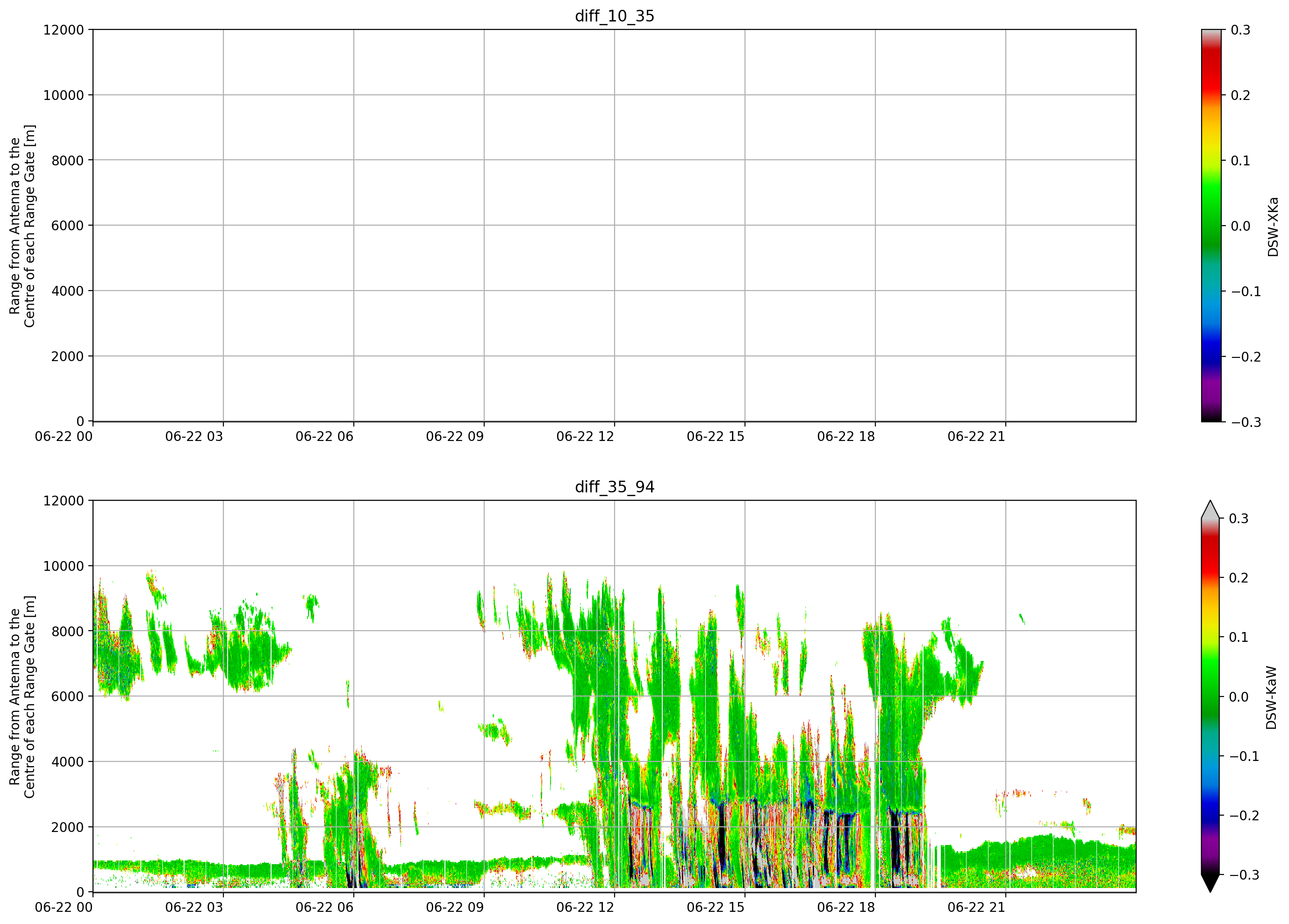Click the 0.1 tick on DSW-XKa colorbar
Screen dimensions: 1289x924
click(x=1241, y=161)
